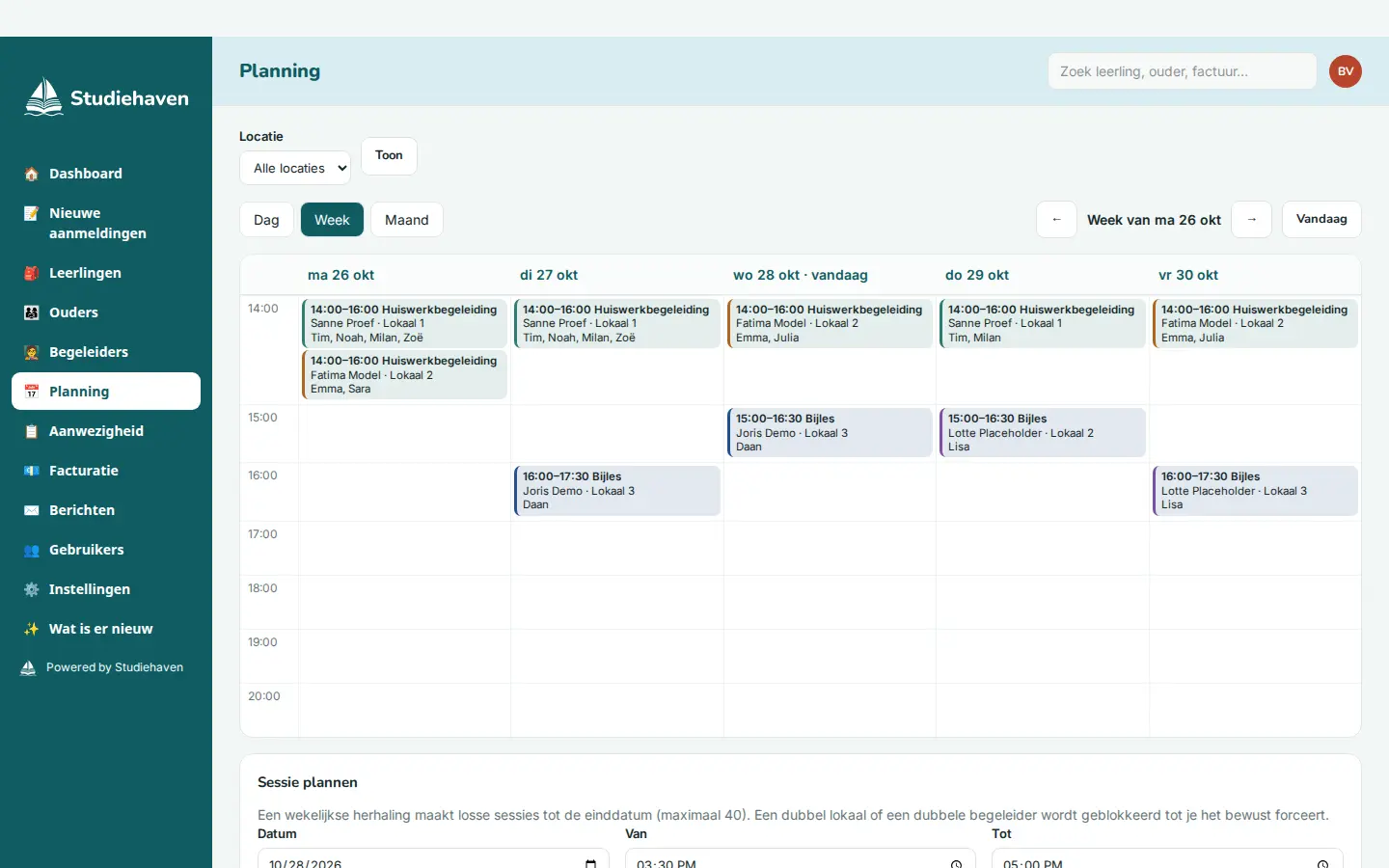Click the "Week van ma 26 okt" label
1389x868 pixels.
click(1154, 220)
